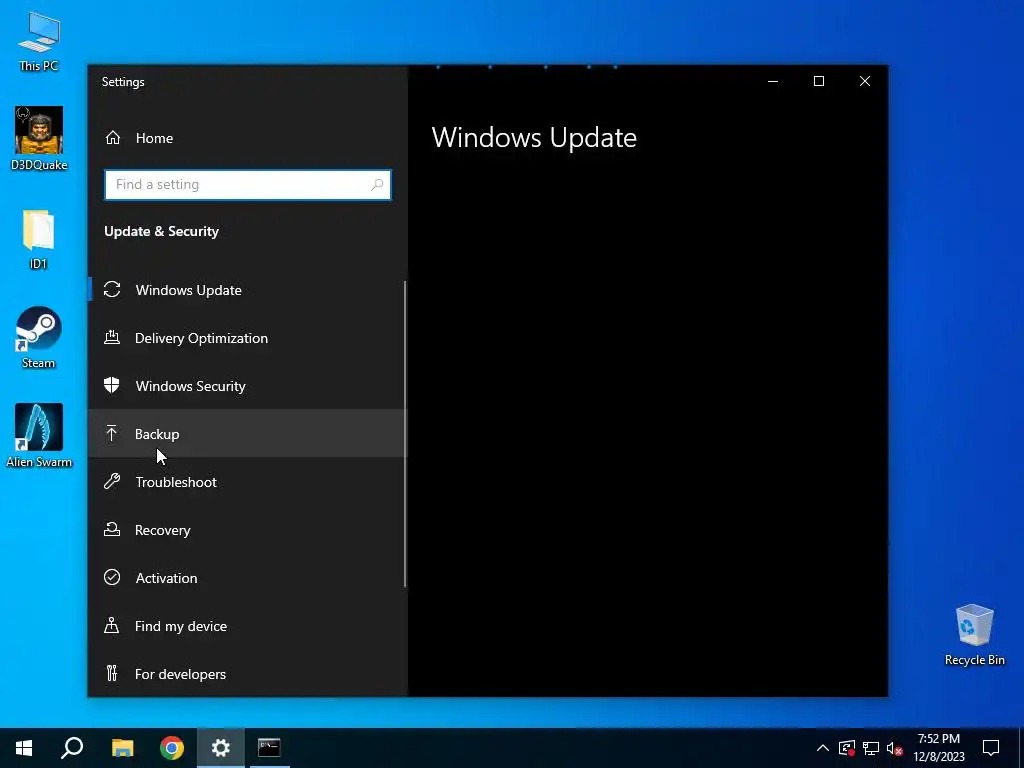Image resolution: width=1024 pixels, height=768 pixels.
Task: Click the muted speaker tray icon
Action: 895,748
